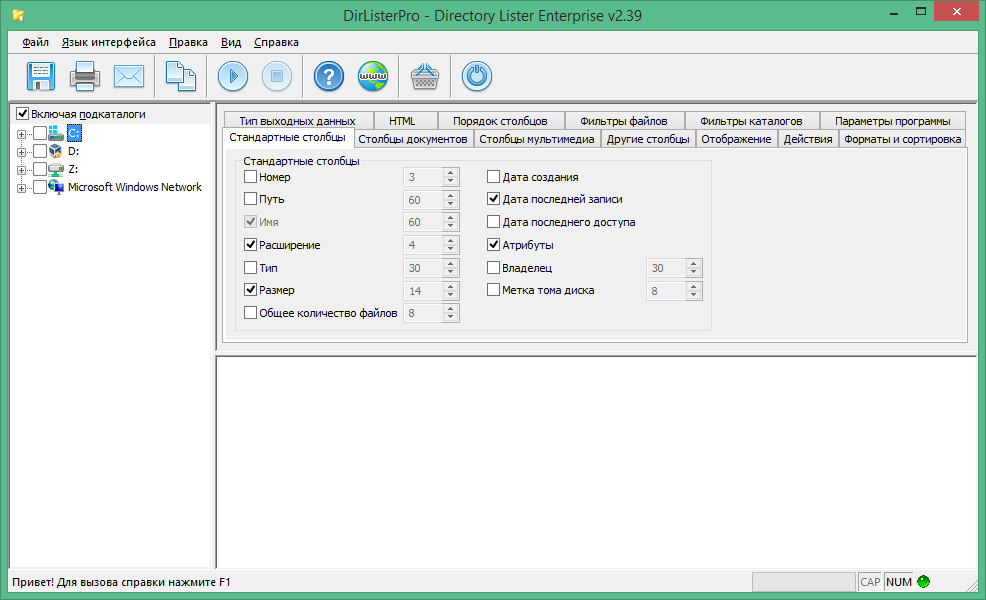986x600 pixels.
Task: Switch to Фильтры файлов tab
Action: click(624, 121)
